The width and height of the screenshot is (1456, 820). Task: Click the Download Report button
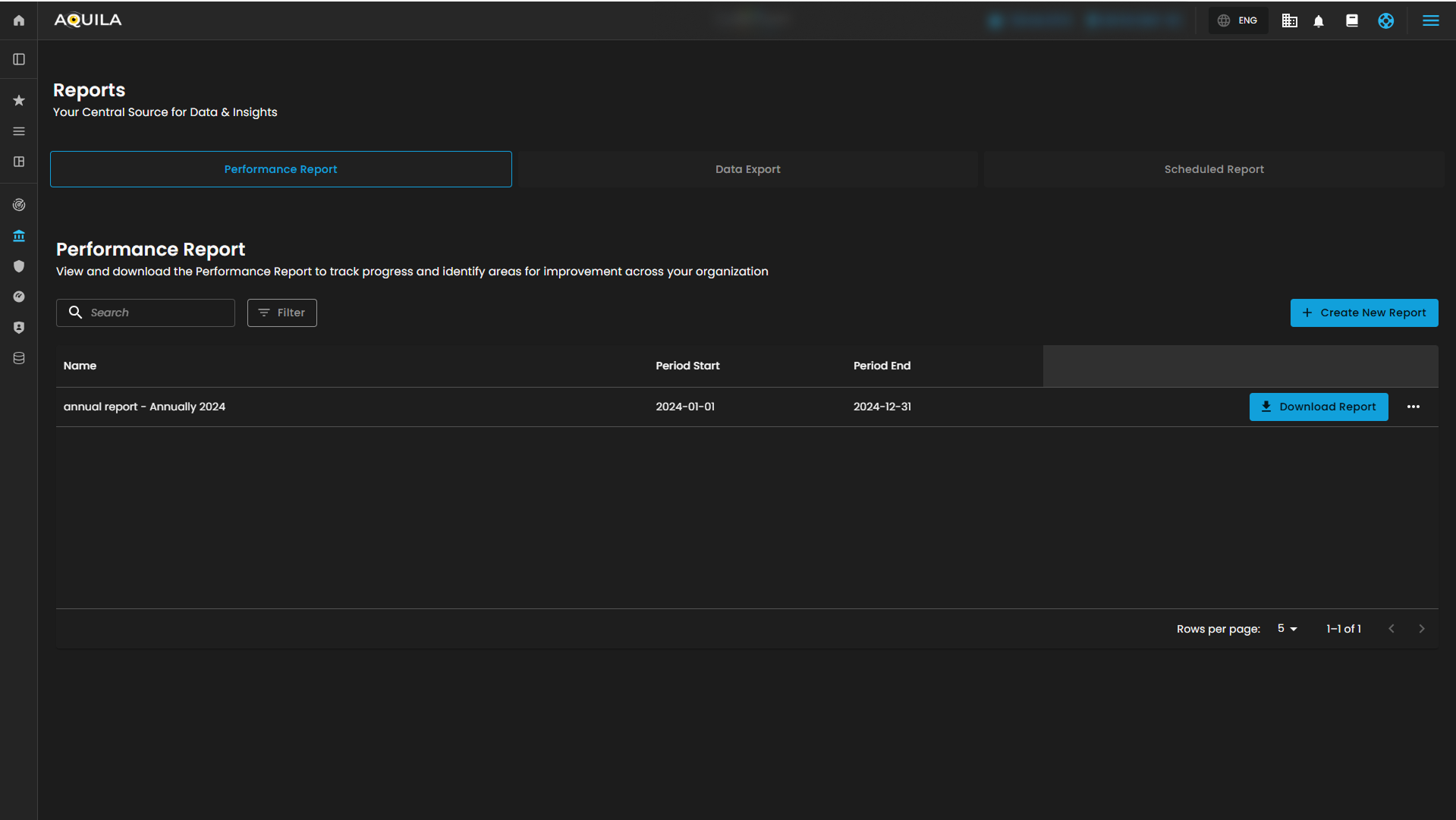click(x=1318, y=407)
